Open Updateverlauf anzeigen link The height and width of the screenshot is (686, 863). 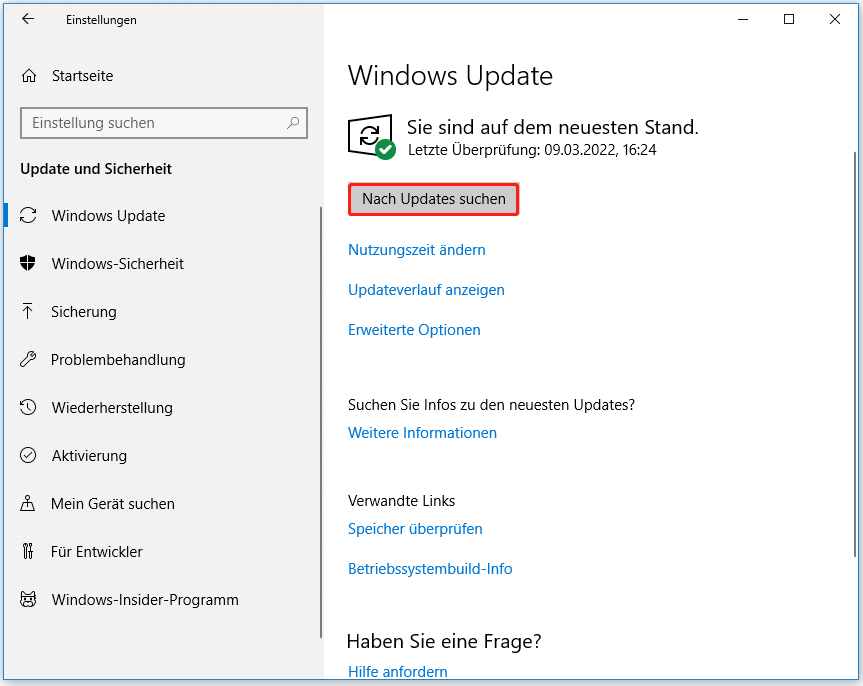[x=426, y=290]
